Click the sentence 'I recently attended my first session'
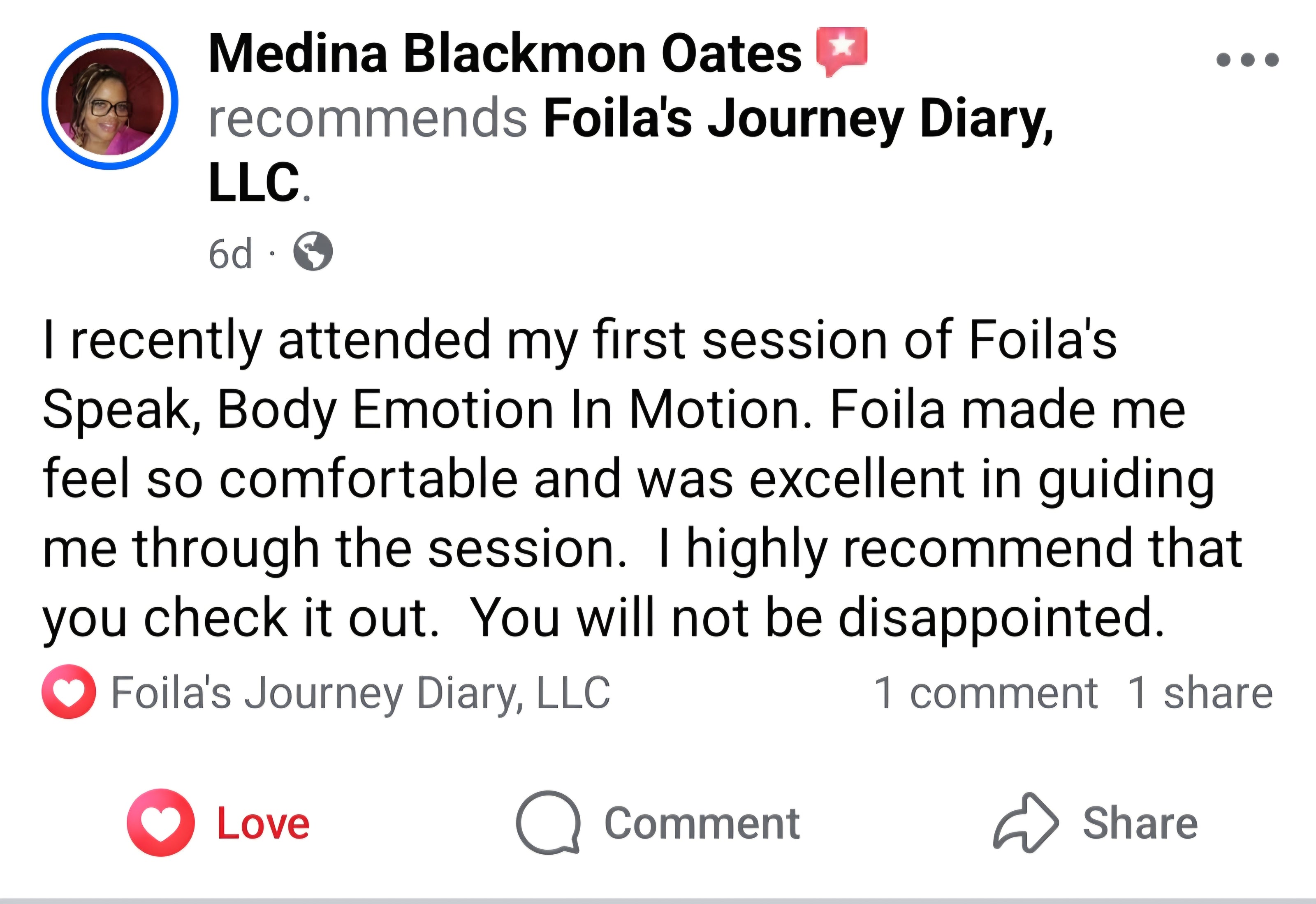The image size is (1316, 904). pyautogui.click(x=396, y=340)
